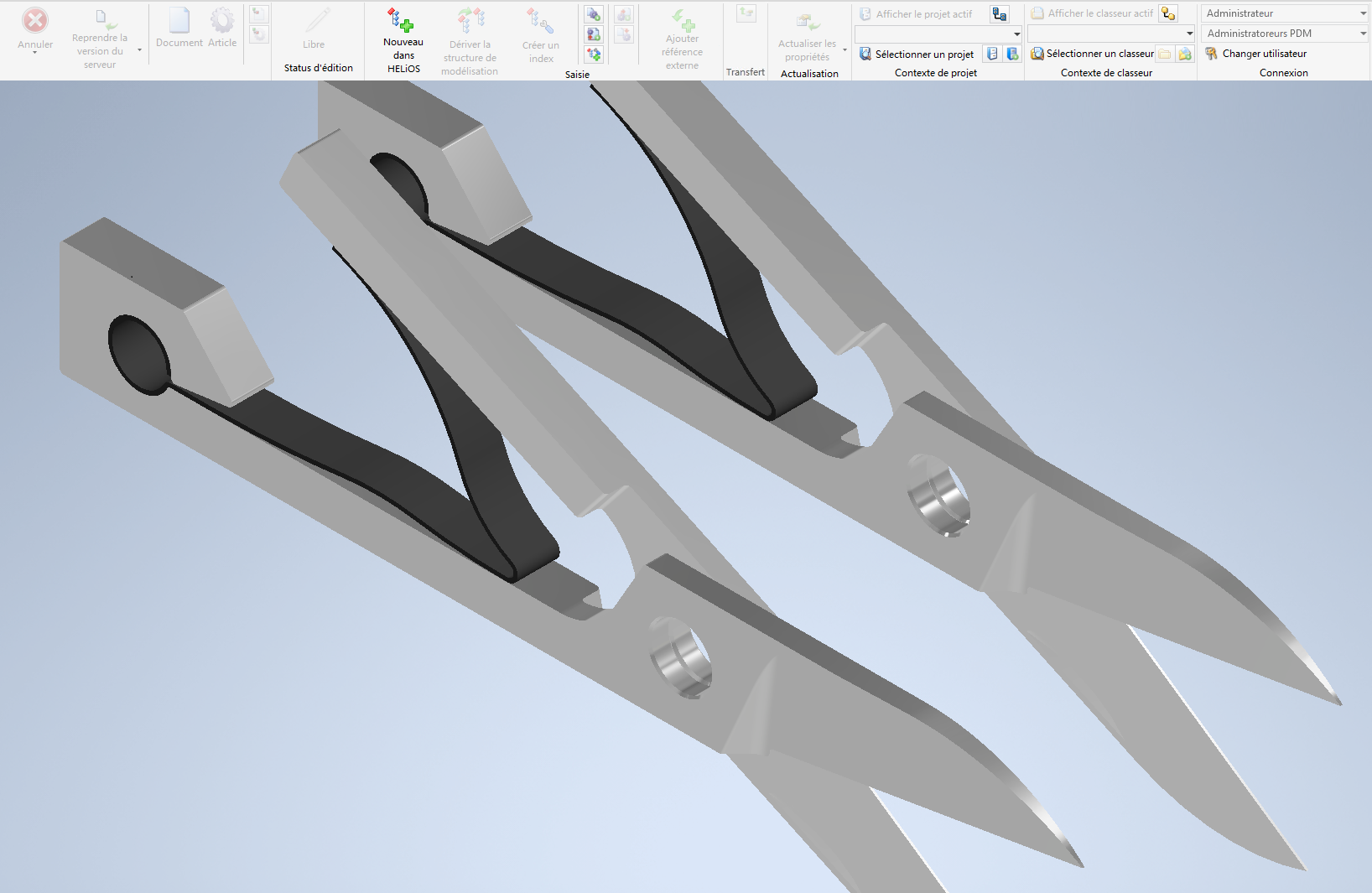Click Ajouter référence externe
The height and width of the screenshot is (893, 1372).
(x=683, y=39)
